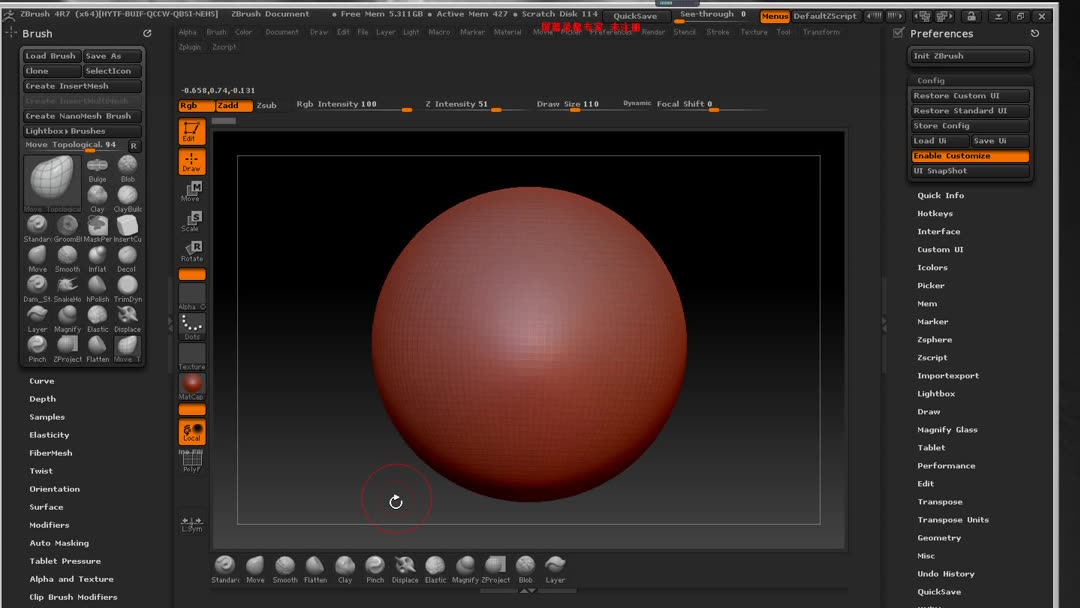
Task: Click the Texture selector thumbnail on left shelf
Action: click(x=191, y=353)
